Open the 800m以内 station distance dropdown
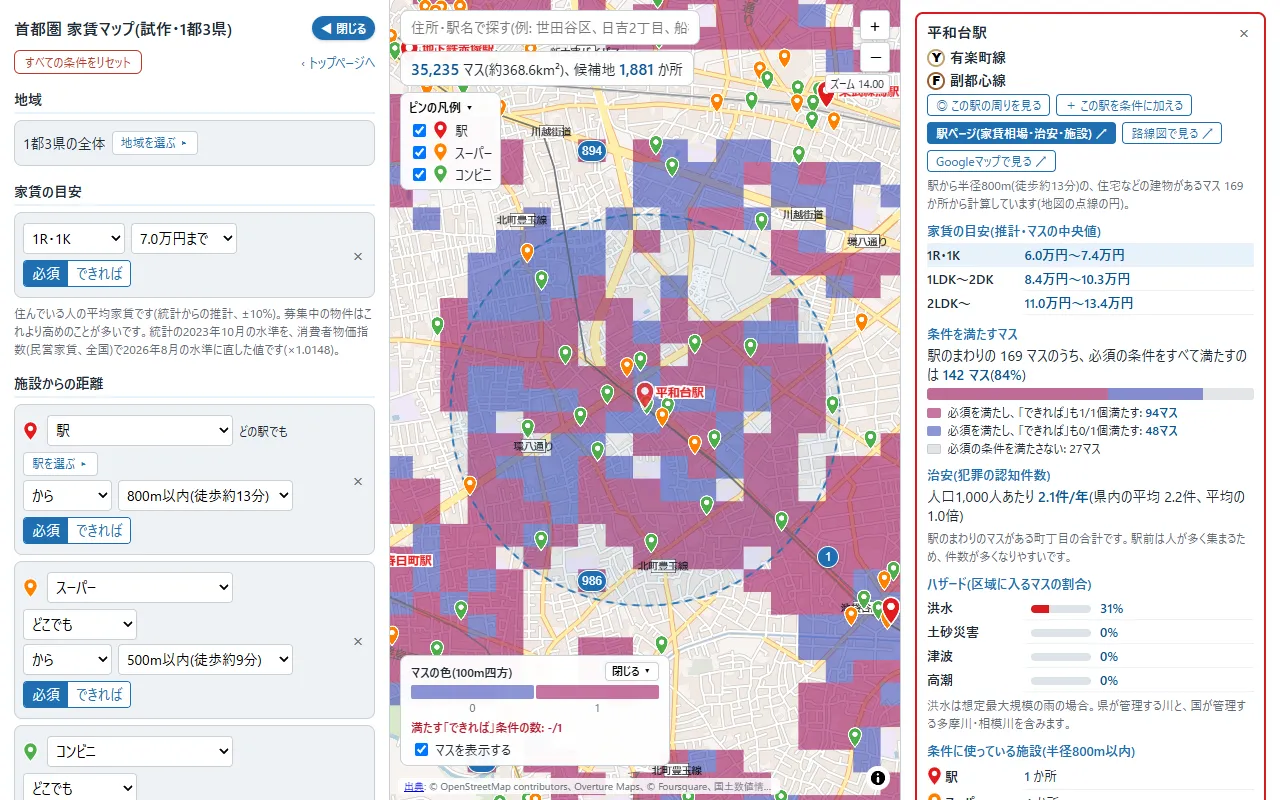The height and width of the screenshot is (800, 1280). [205, 495]
